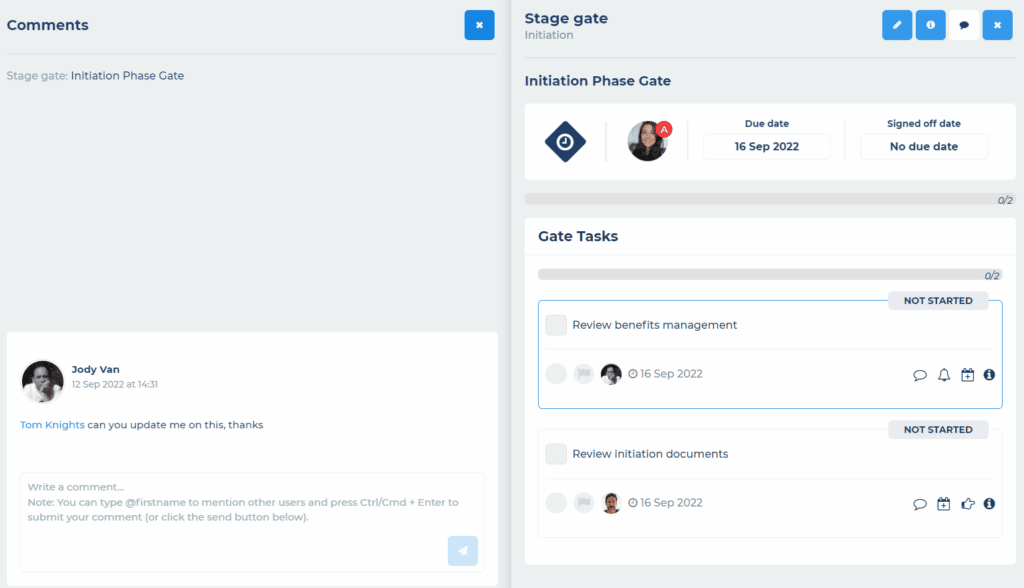Open assignee avatar on Review benefits management
Image resolution: width=1024 pixels, height=588 pixels.
(x=611, y=374)
